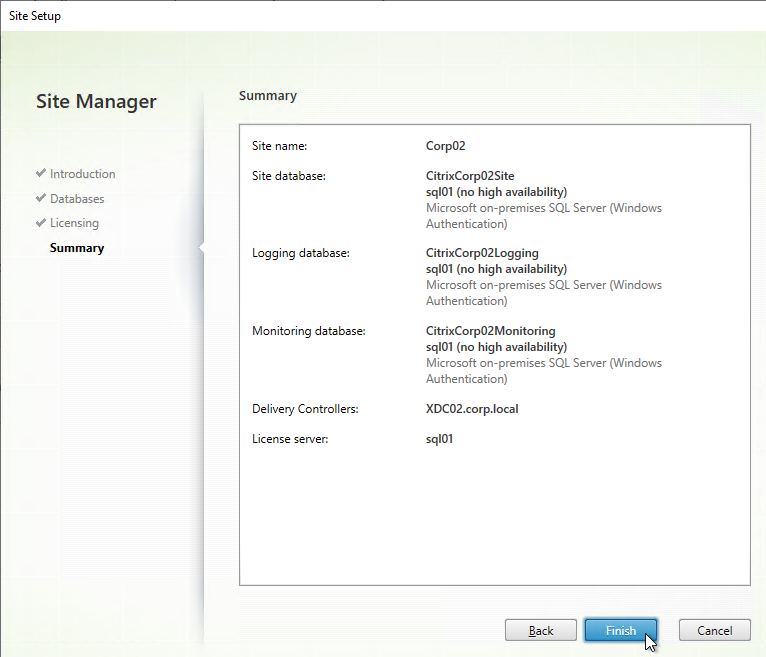Click the Finish button
The height and width of the screenshot is (657, 766).
(620, 630)
